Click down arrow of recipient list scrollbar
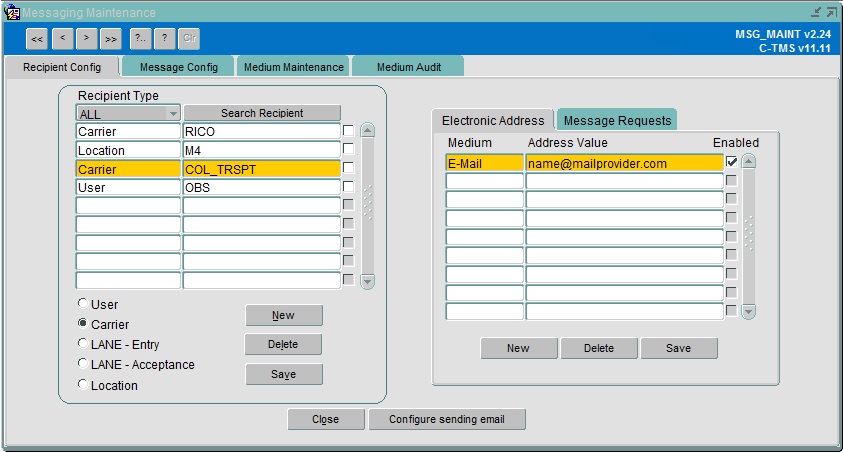843x453 pixels. [368, 281]
